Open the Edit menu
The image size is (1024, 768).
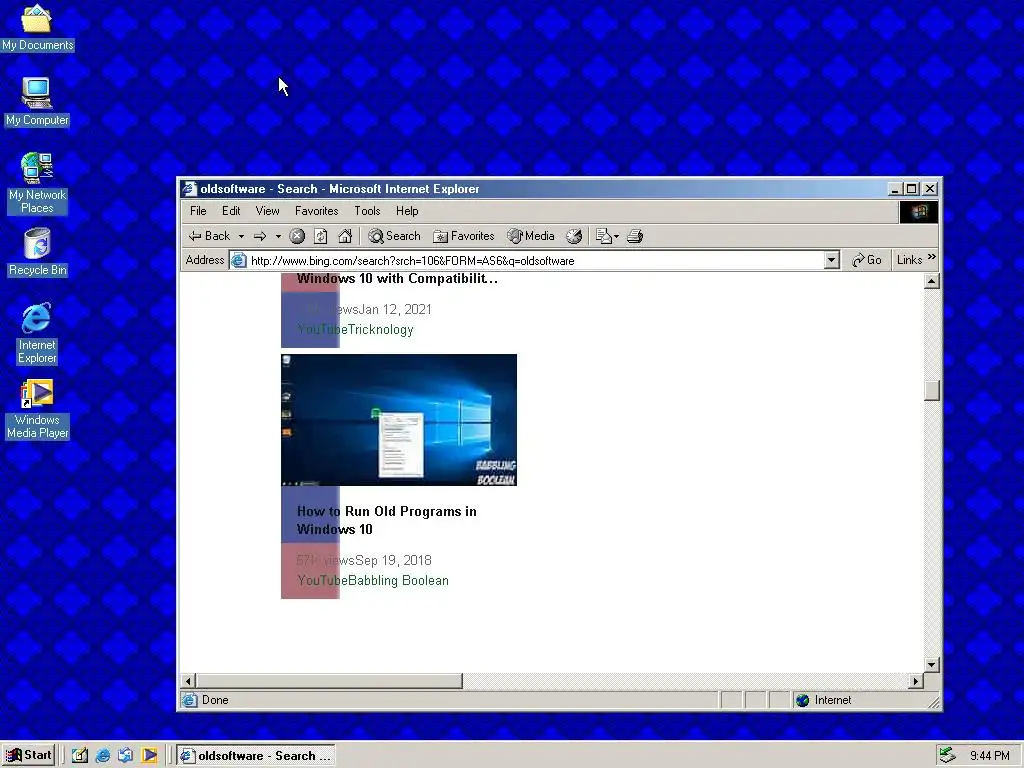231,211
